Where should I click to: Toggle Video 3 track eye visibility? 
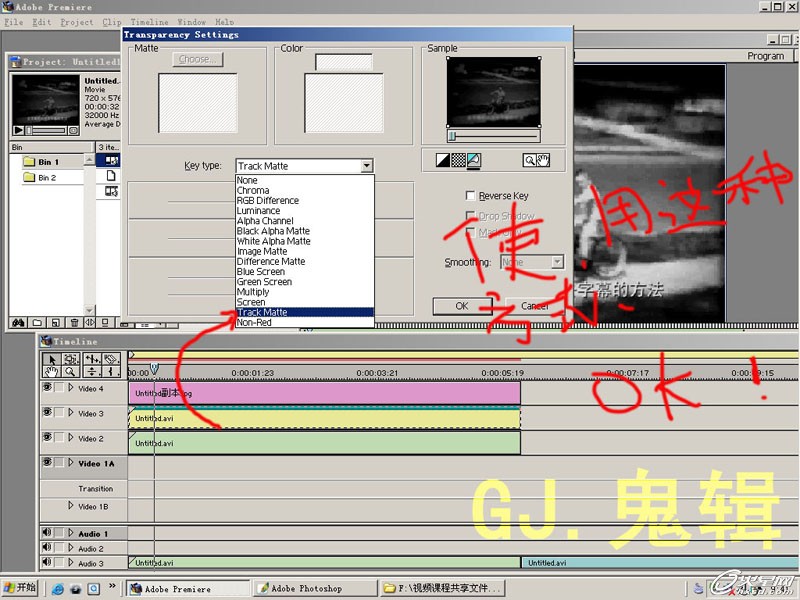[47, 412]
